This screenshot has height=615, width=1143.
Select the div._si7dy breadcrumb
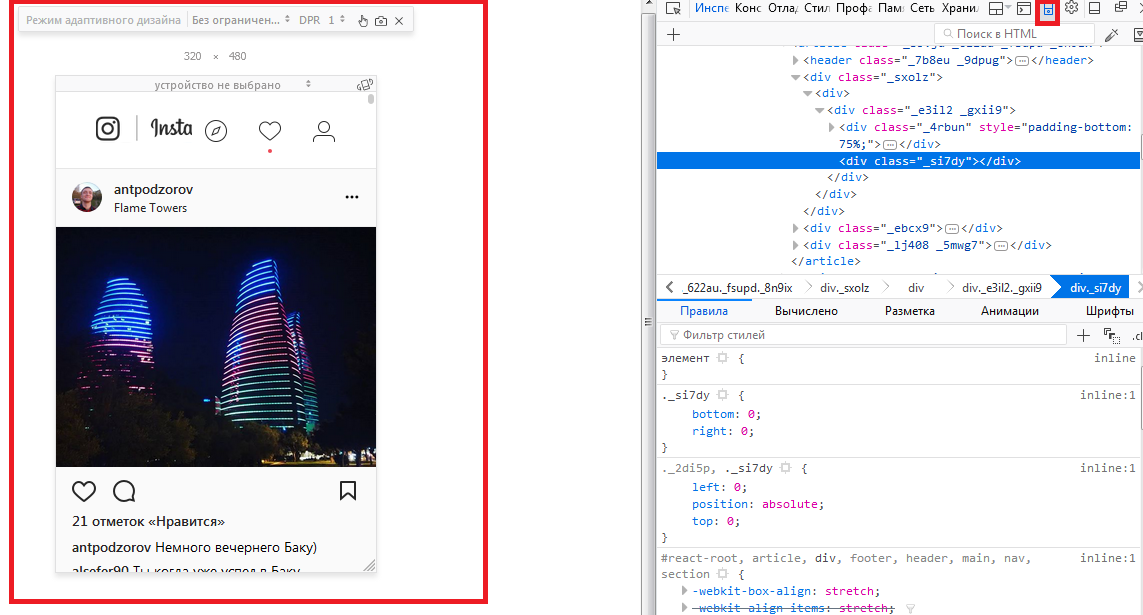1095,288
